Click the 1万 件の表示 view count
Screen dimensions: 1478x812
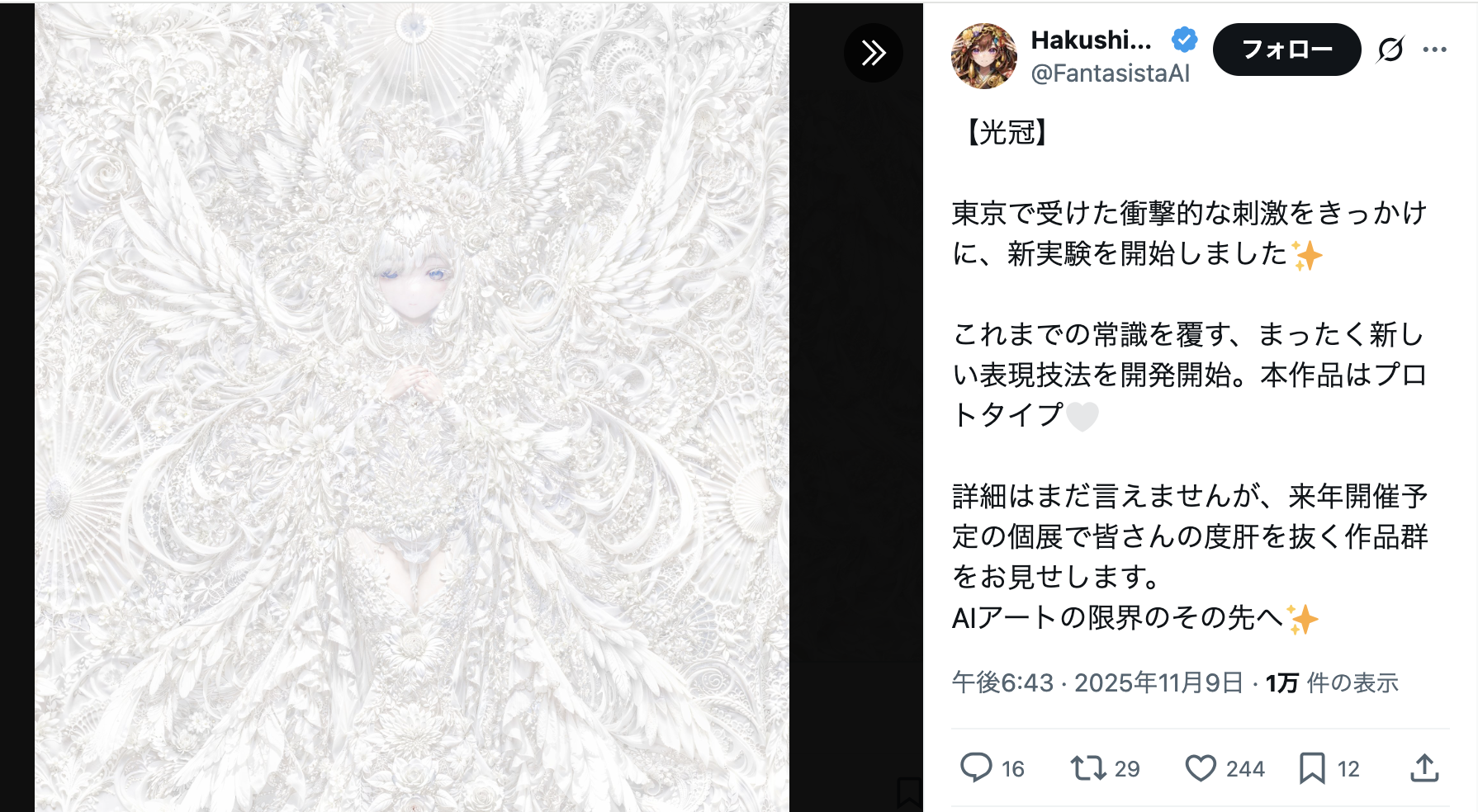[1332, 682]
